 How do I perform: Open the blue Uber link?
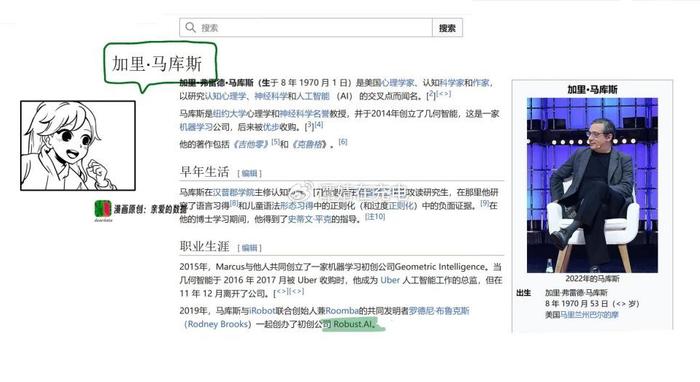tap(390, 280)
